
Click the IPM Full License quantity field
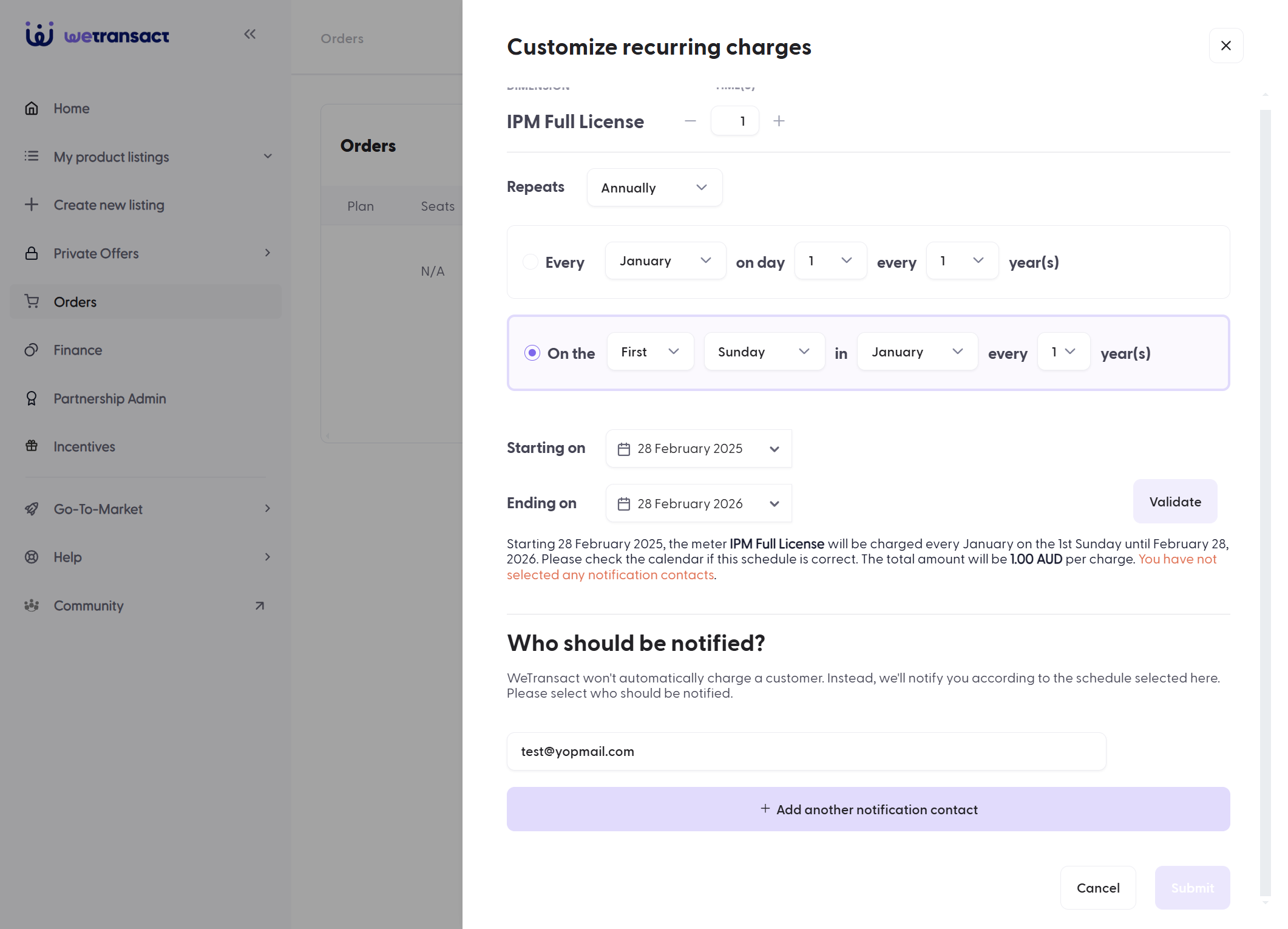(735, 121)
